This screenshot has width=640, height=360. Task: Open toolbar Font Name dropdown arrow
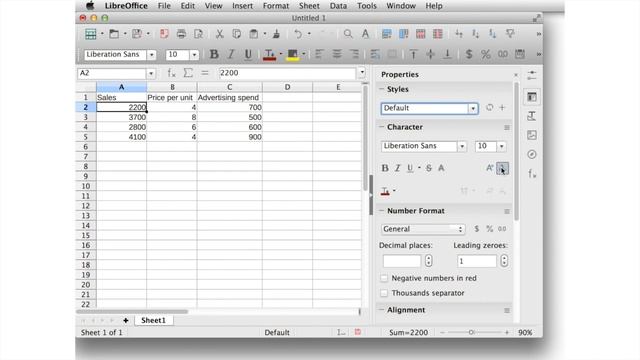151,54
